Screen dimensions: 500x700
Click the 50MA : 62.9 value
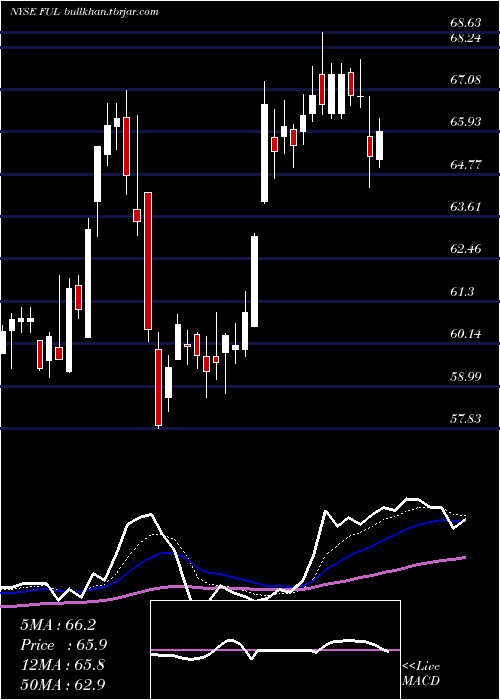click(62, 685)
